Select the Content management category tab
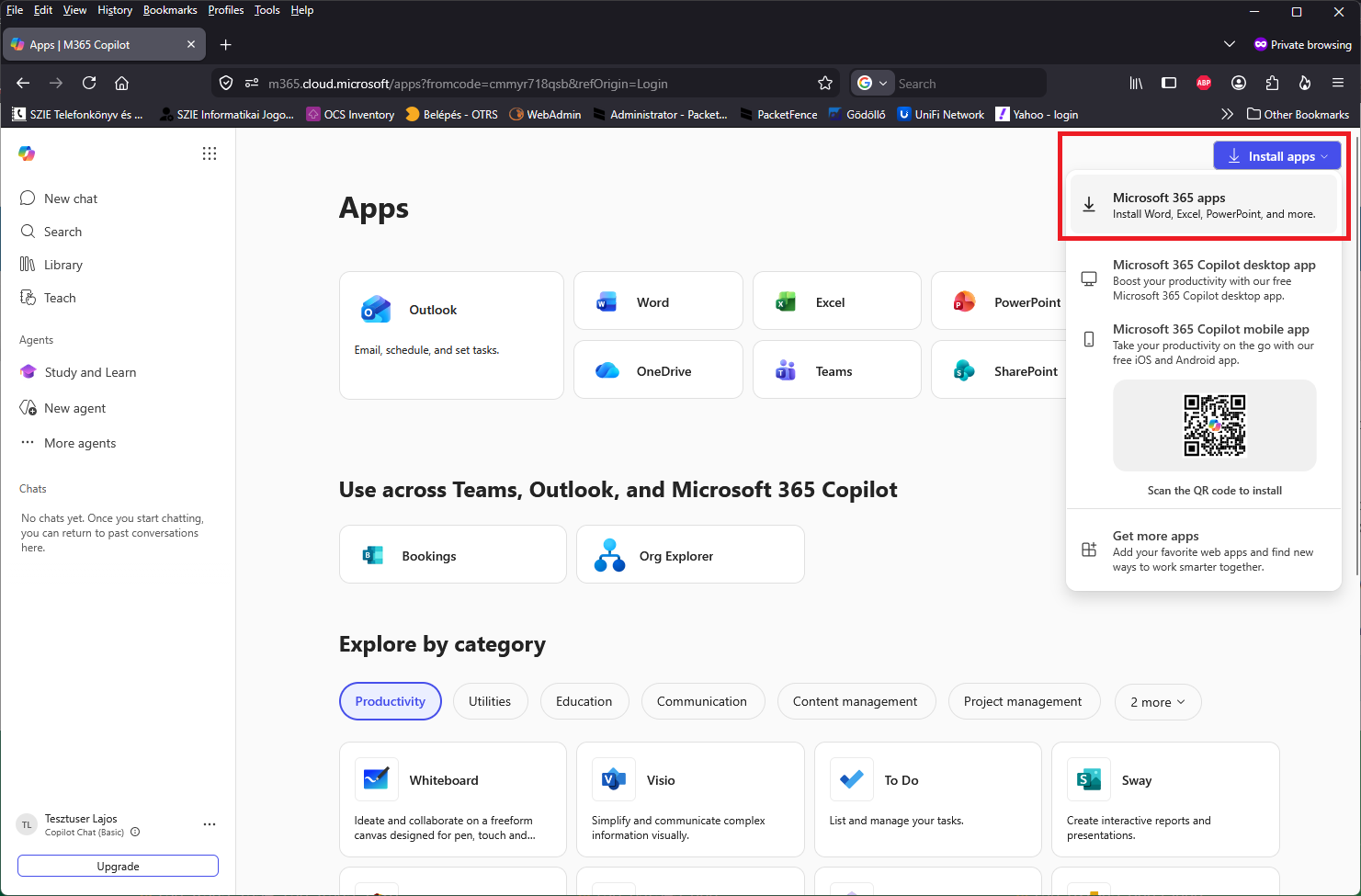Image resolution: width=1361 pixels, height=896 pixels. coord(855,702)
